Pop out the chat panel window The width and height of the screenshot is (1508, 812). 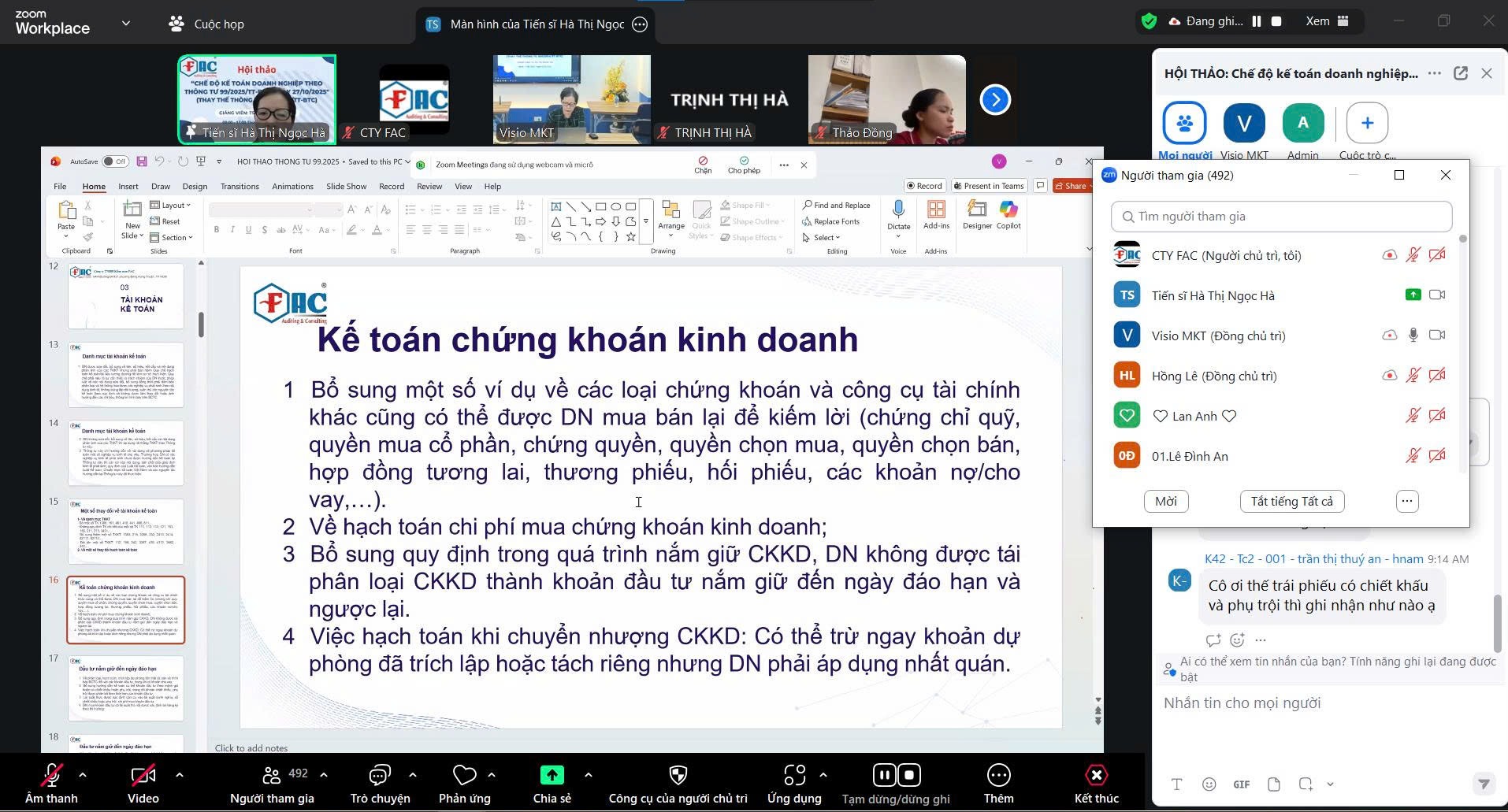[x=1461, y=73]
